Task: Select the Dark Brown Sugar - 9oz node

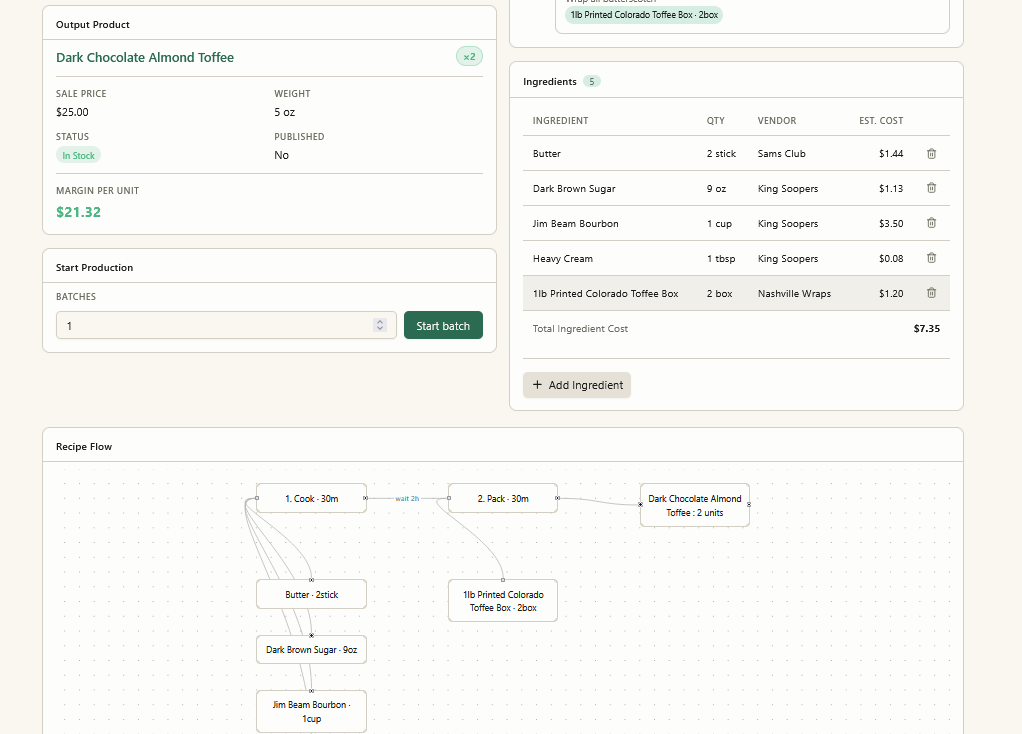Action: (x=312, y=649)
